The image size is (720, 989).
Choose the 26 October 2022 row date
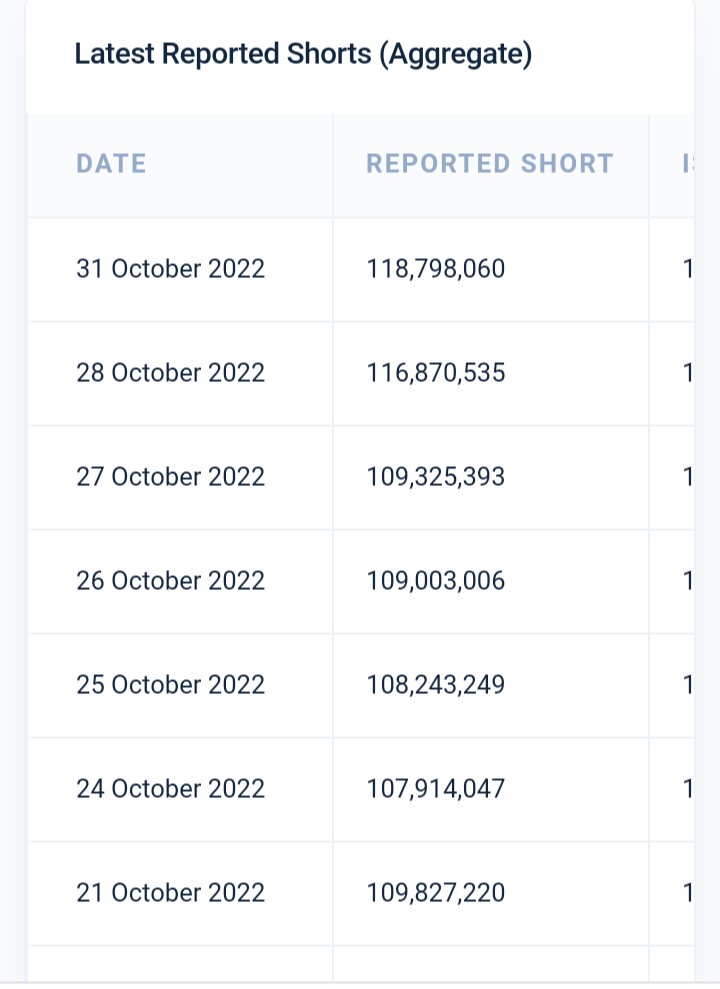[170, 581]
